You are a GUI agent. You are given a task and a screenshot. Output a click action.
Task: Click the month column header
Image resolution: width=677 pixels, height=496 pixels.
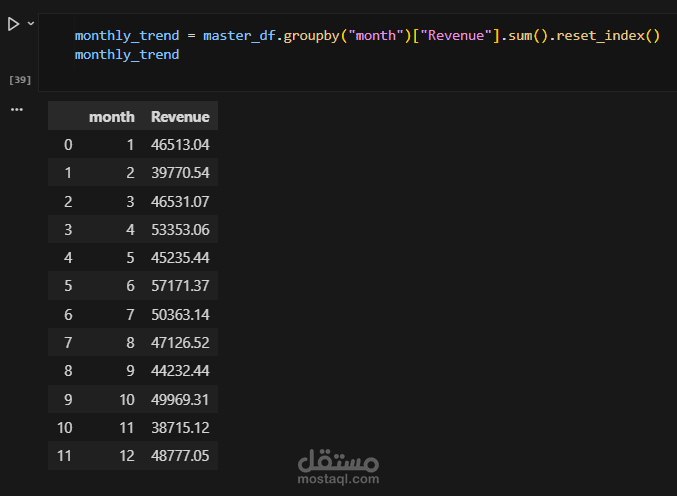pyautogui.click(x=111, y=117)
